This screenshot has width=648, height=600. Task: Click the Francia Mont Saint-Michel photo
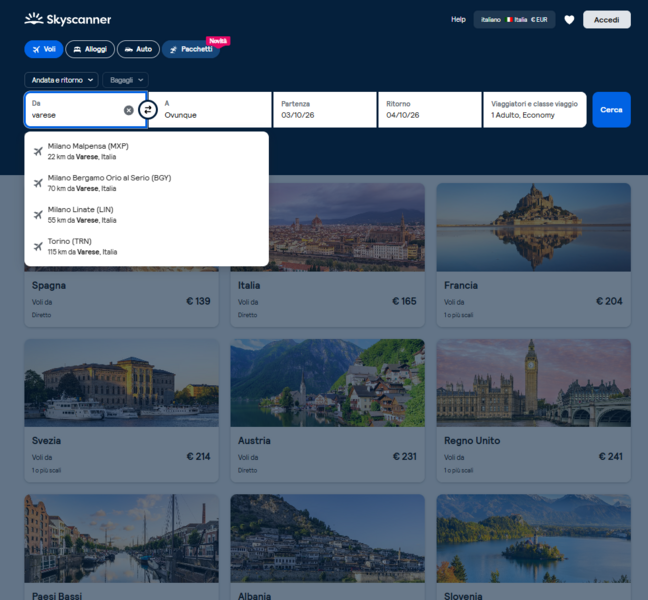tap(534, 227)
